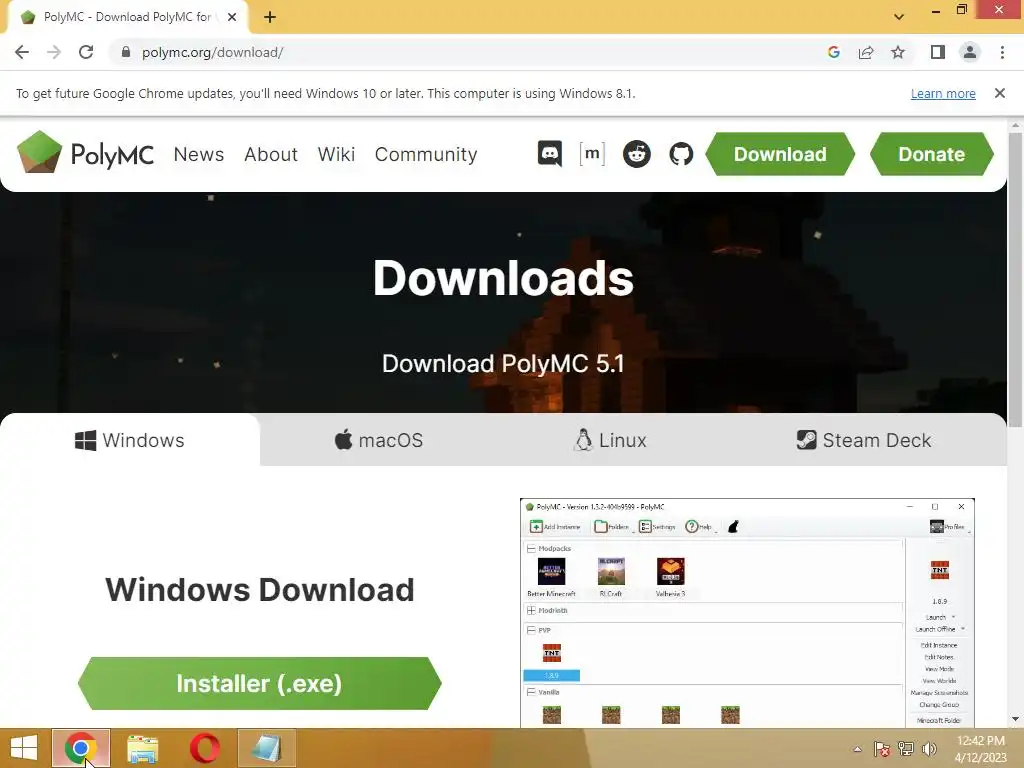Open the Chrome three-dot menu
The image size is (1024, 768).
click(1002, 52)
